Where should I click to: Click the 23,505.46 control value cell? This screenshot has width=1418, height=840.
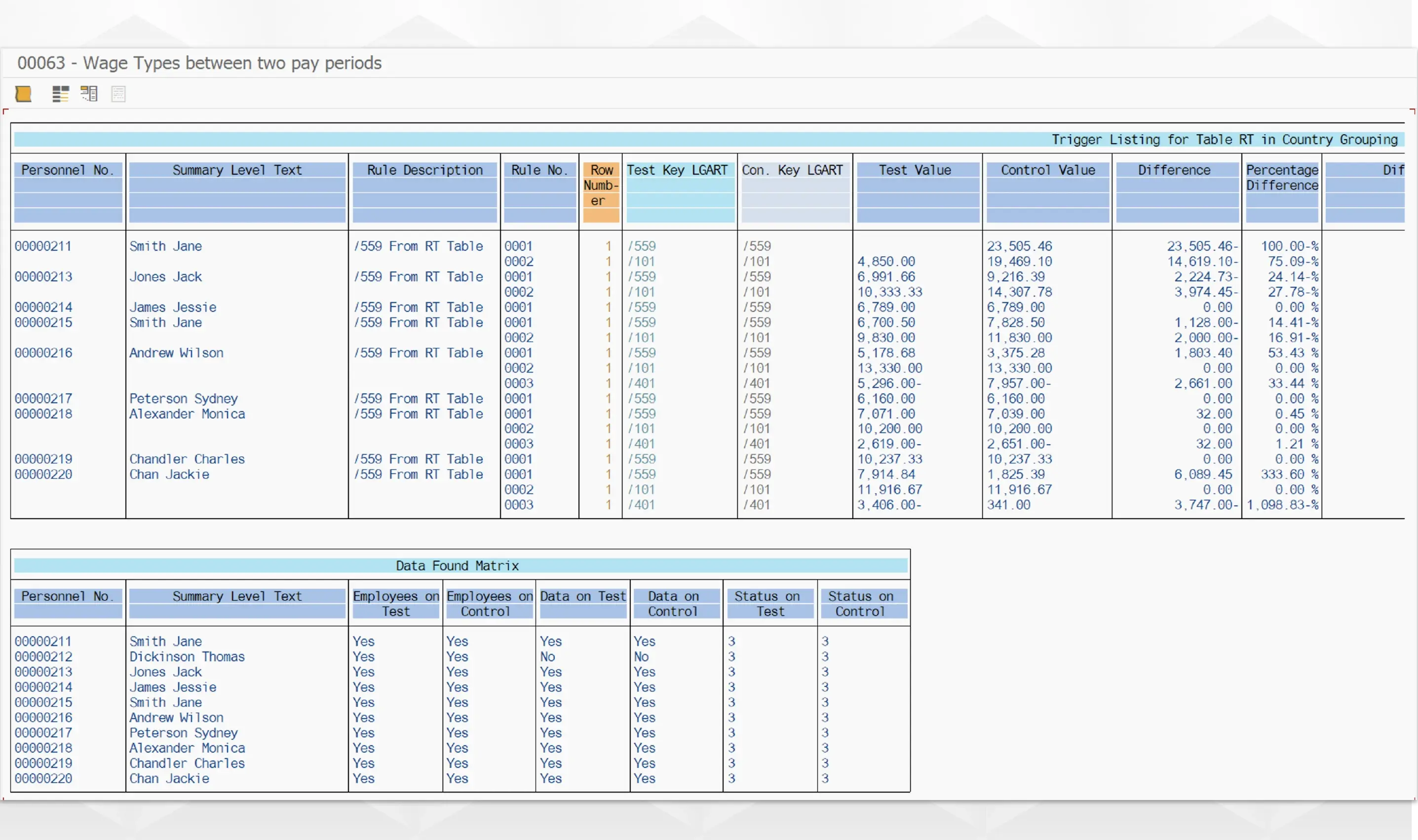tap(1020, 247)
